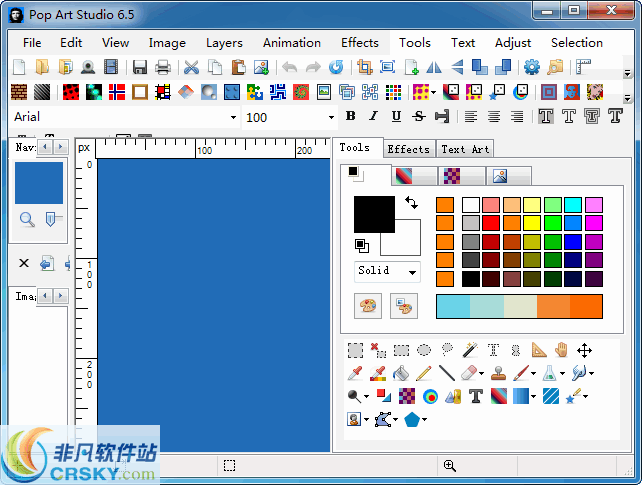Open the font size 100 dropdown
Image resolution: width=642 pixels, height=485 pixels.
click(331, 117)
